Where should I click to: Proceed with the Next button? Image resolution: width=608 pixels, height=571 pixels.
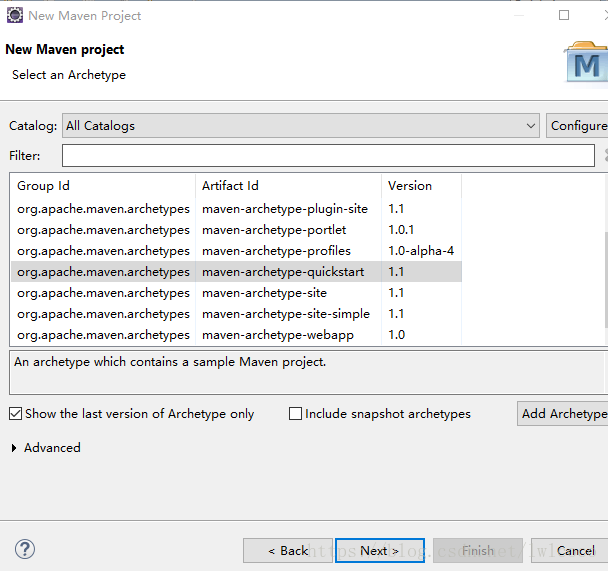click(x=380, y=550)
